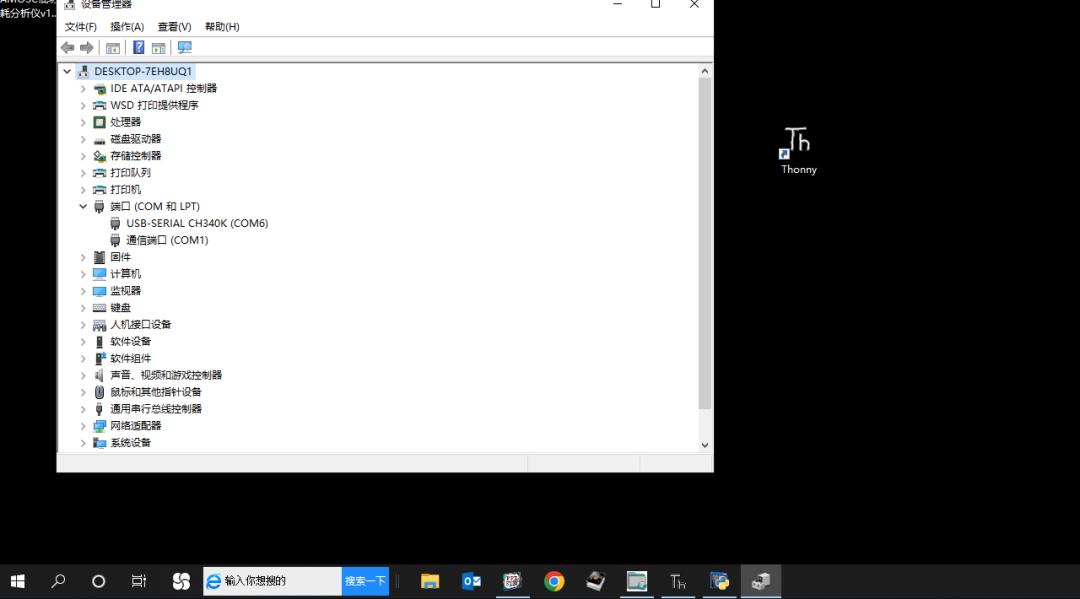Open the 查看(V) menu
This screenshot has height=599, width=1080.
(174, 27)
